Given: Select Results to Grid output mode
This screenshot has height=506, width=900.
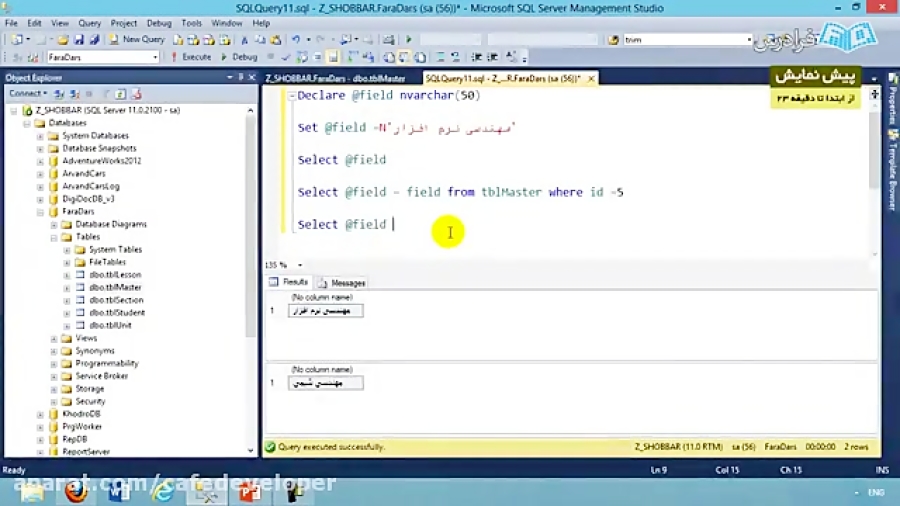Looking at the screenshot, I should coord(404,57).
